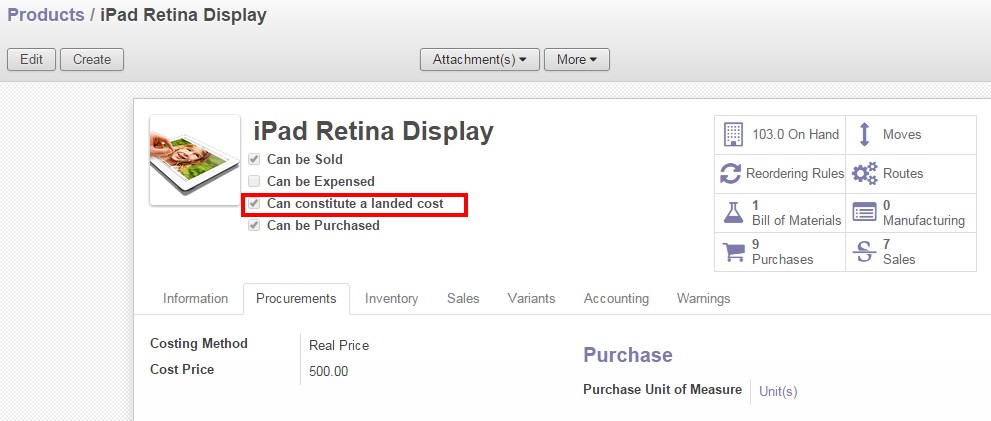Click the Manufacturing list icon
This screenshot has width=991, height=421.
[x=864, y=212]
